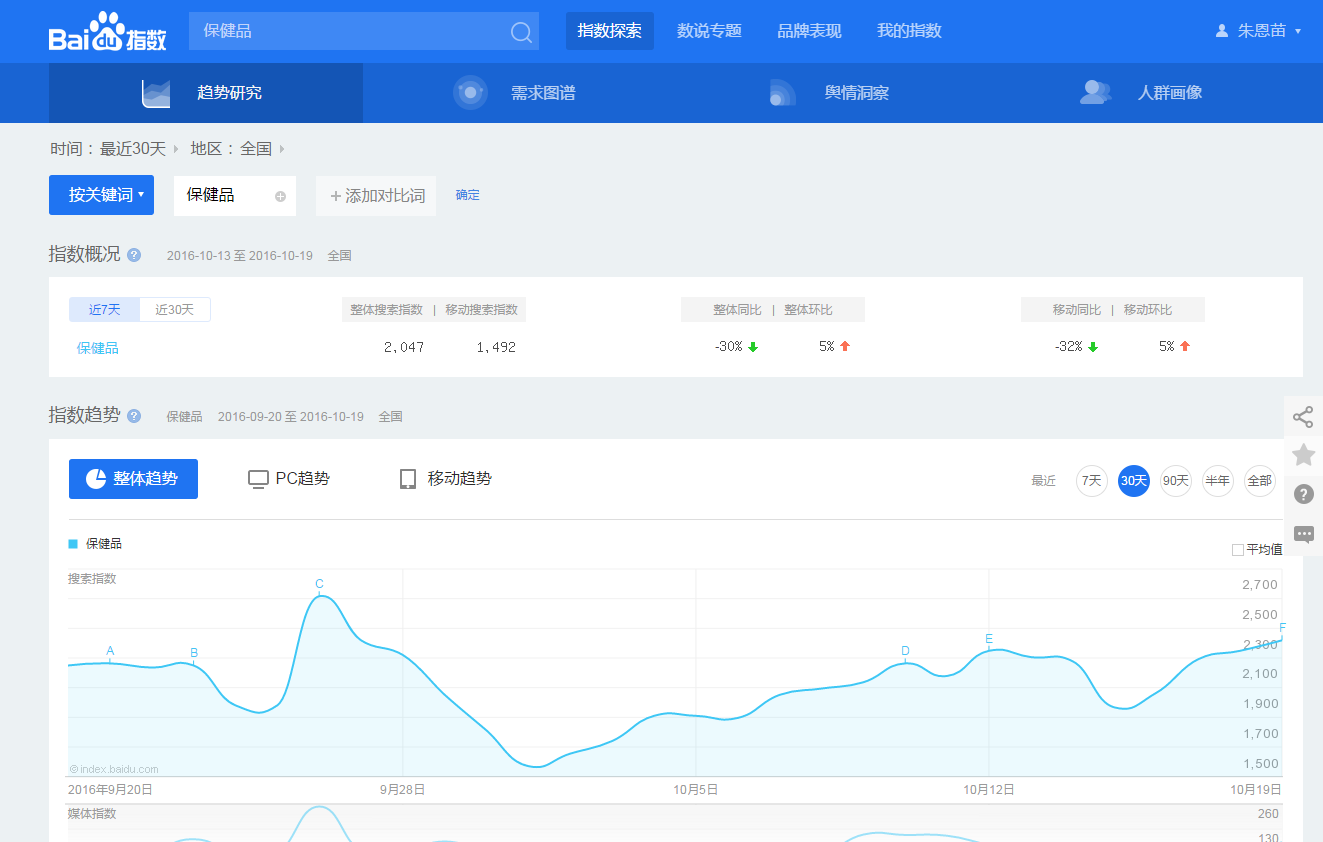1323x842 pixels.
Task: Click the 整体同比 column header
Action: pyautogui.click(x=737, y=310)
